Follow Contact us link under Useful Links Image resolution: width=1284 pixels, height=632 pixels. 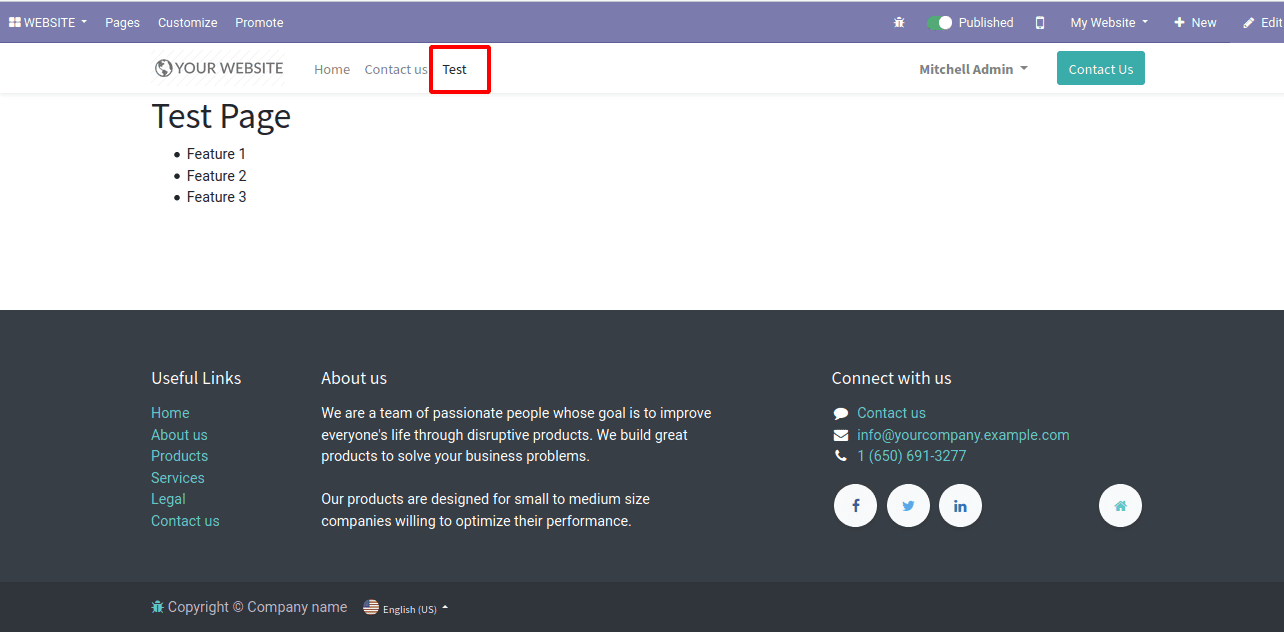tap(185, 521)
